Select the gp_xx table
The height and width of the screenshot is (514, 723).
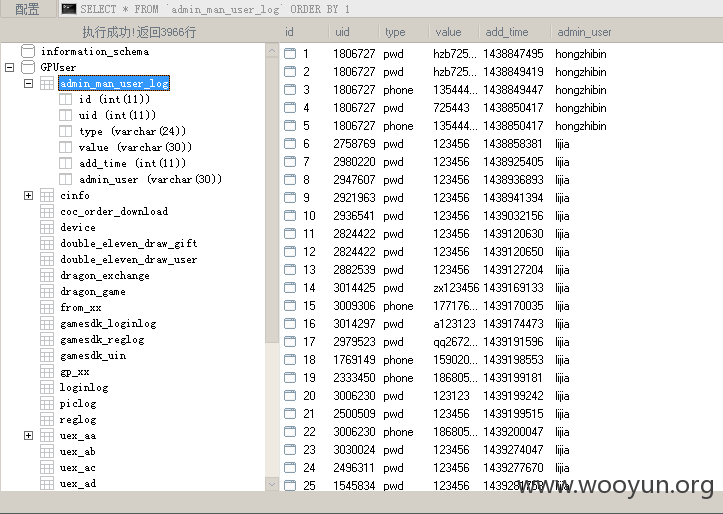tap(74, 372)
